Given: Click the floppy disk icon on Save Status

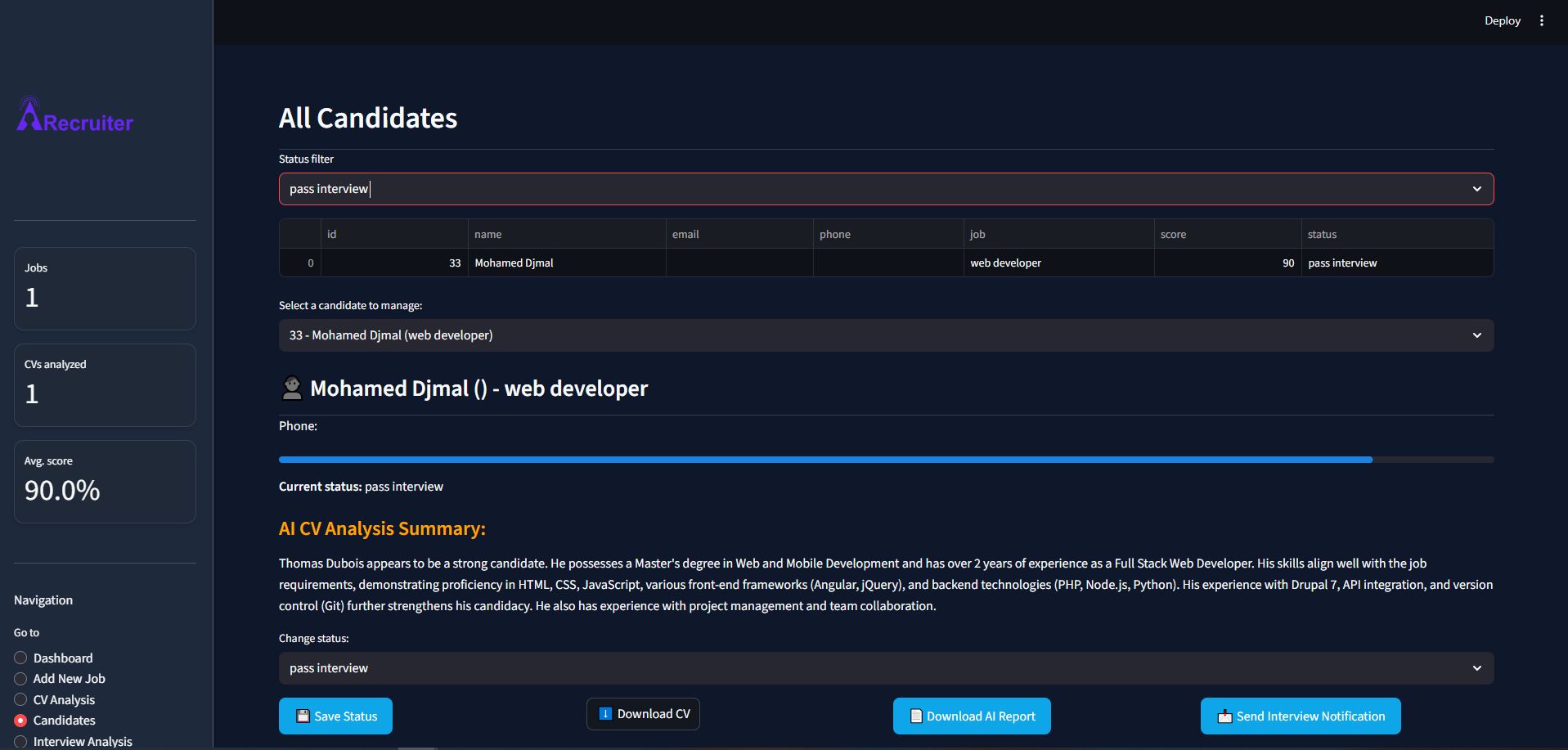Looking at the screenshot, I should (x=303, y=716).
